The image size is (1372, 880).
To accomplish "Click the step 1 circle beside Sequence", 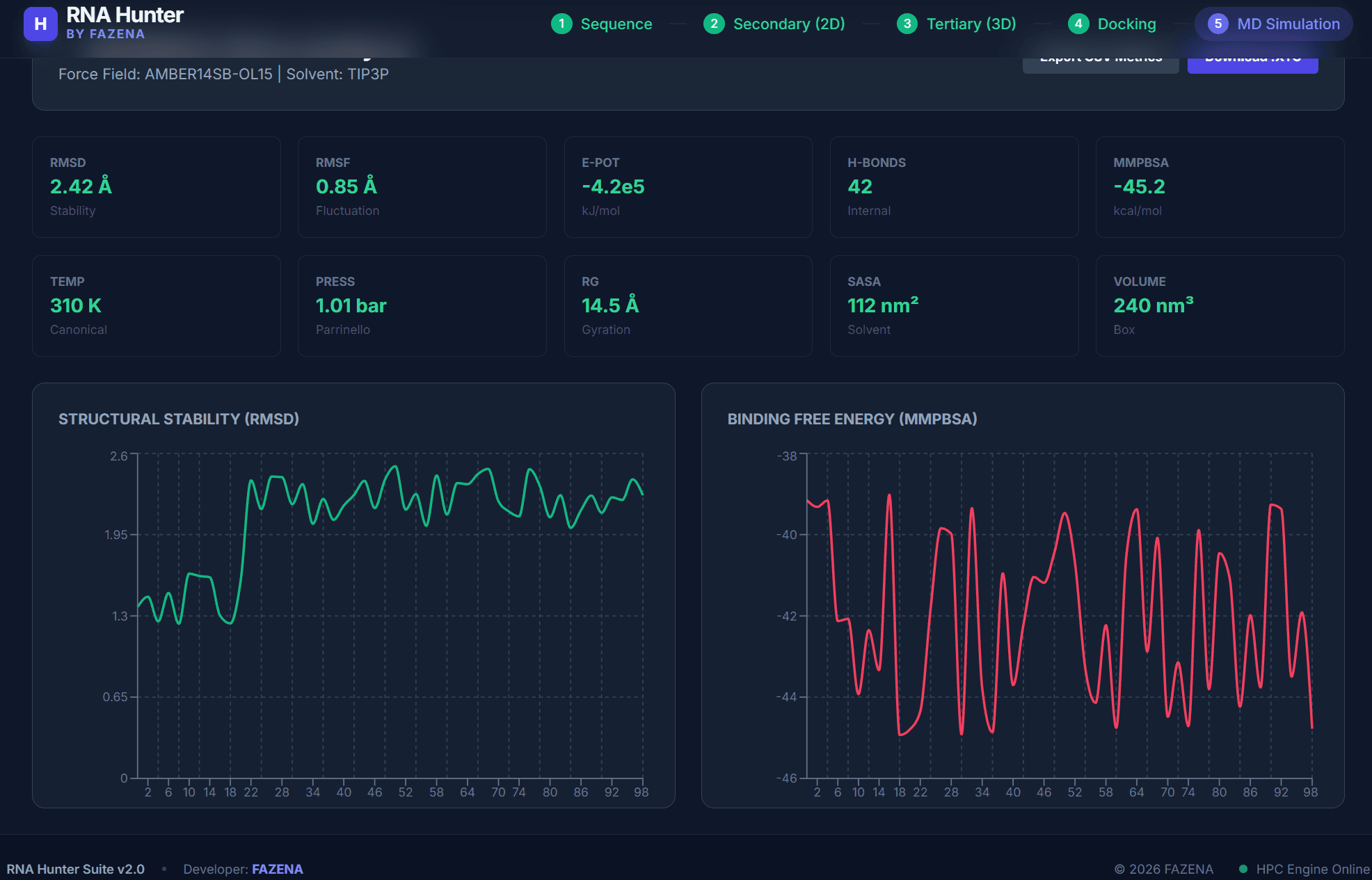I will tap(561, 23).
